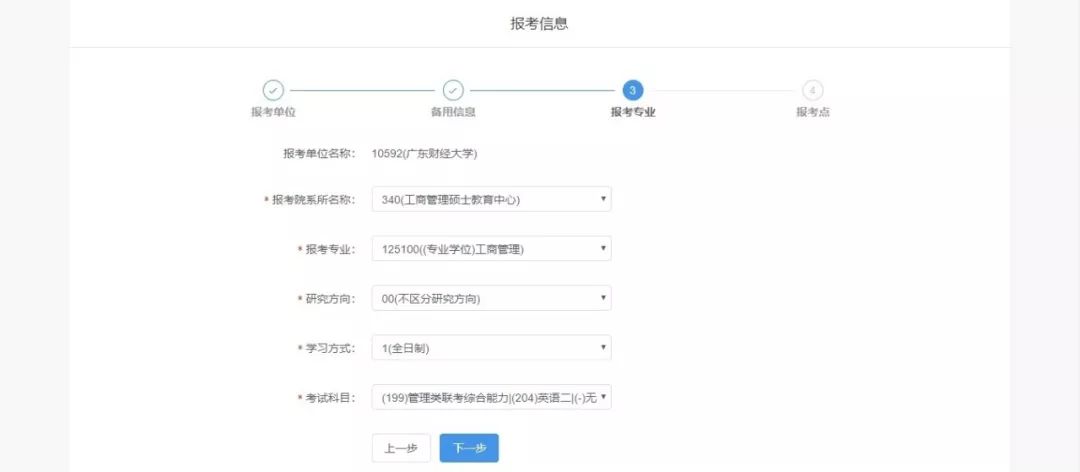Click the 上一步 button

click(x=401, y=448)
